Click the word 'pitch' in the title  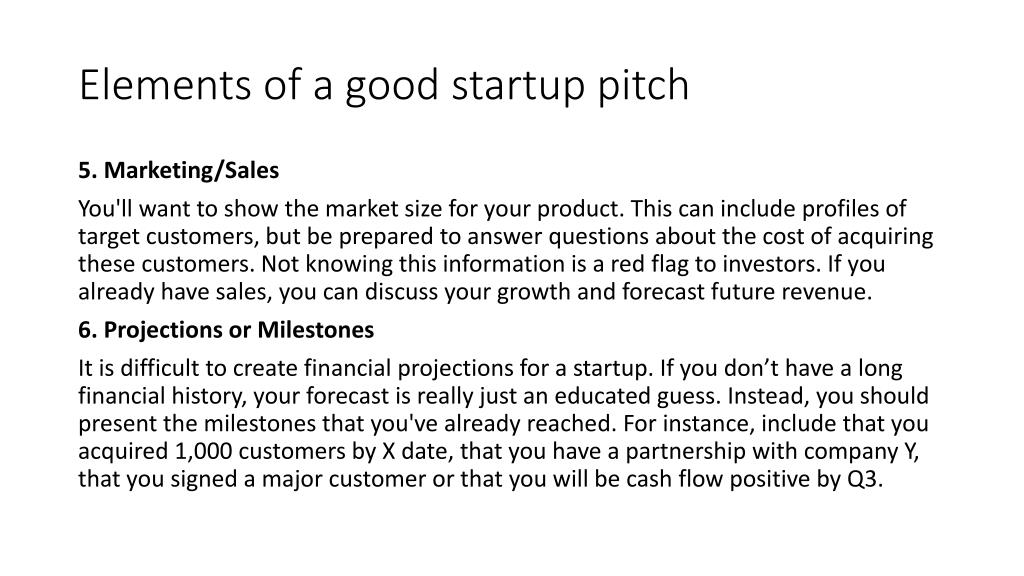(643, 85)
